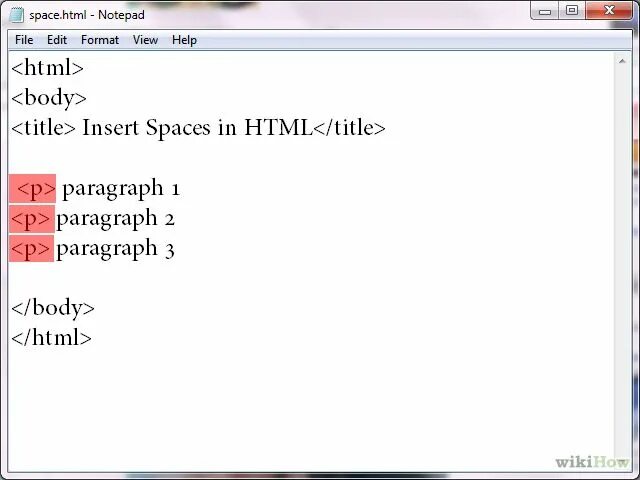Close the space.html Notepad window
640x480 pixels.
pos(609,11)
